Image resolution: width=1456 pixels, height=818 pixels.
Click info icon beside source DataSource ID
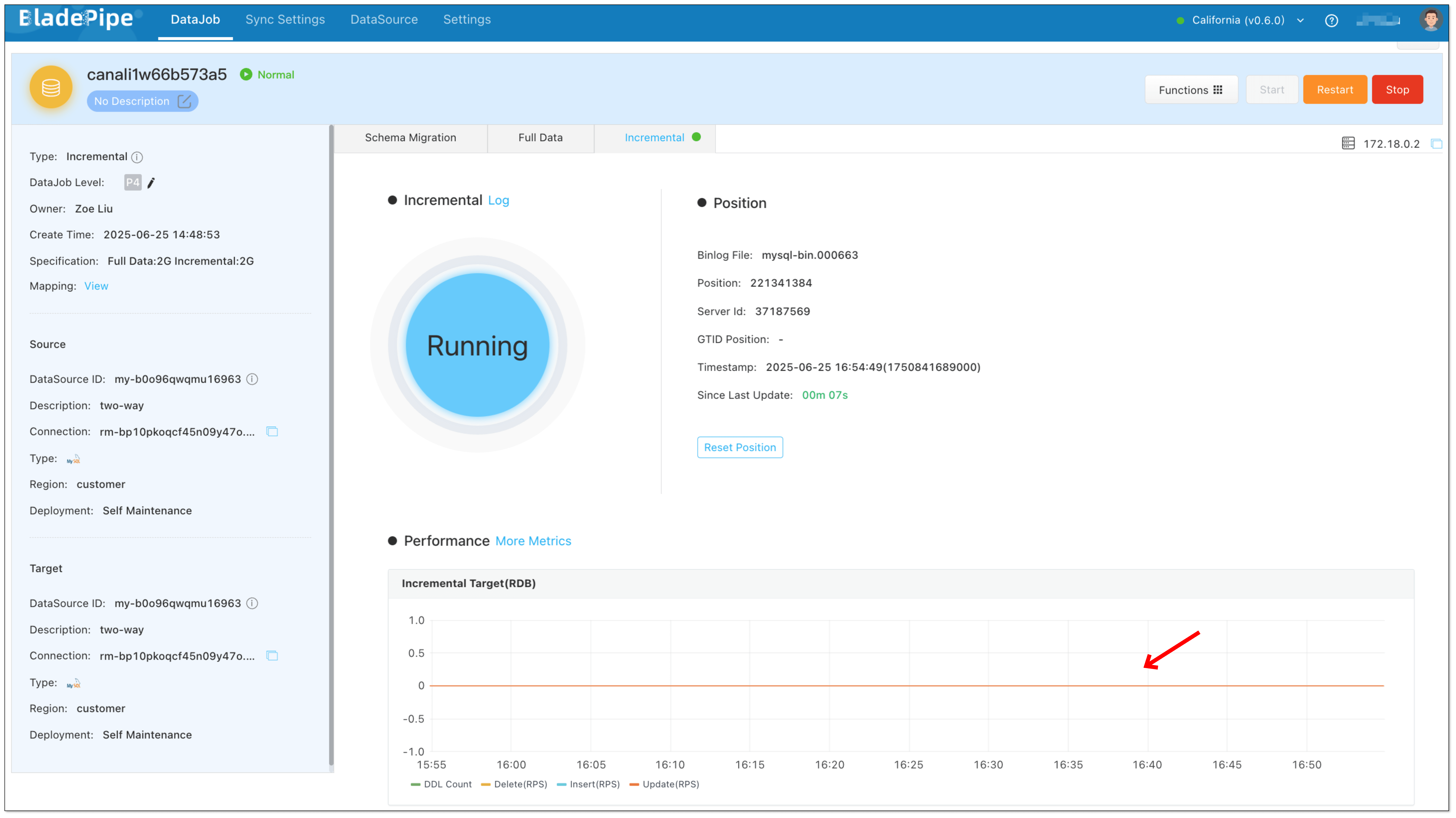tap(253, 379)
